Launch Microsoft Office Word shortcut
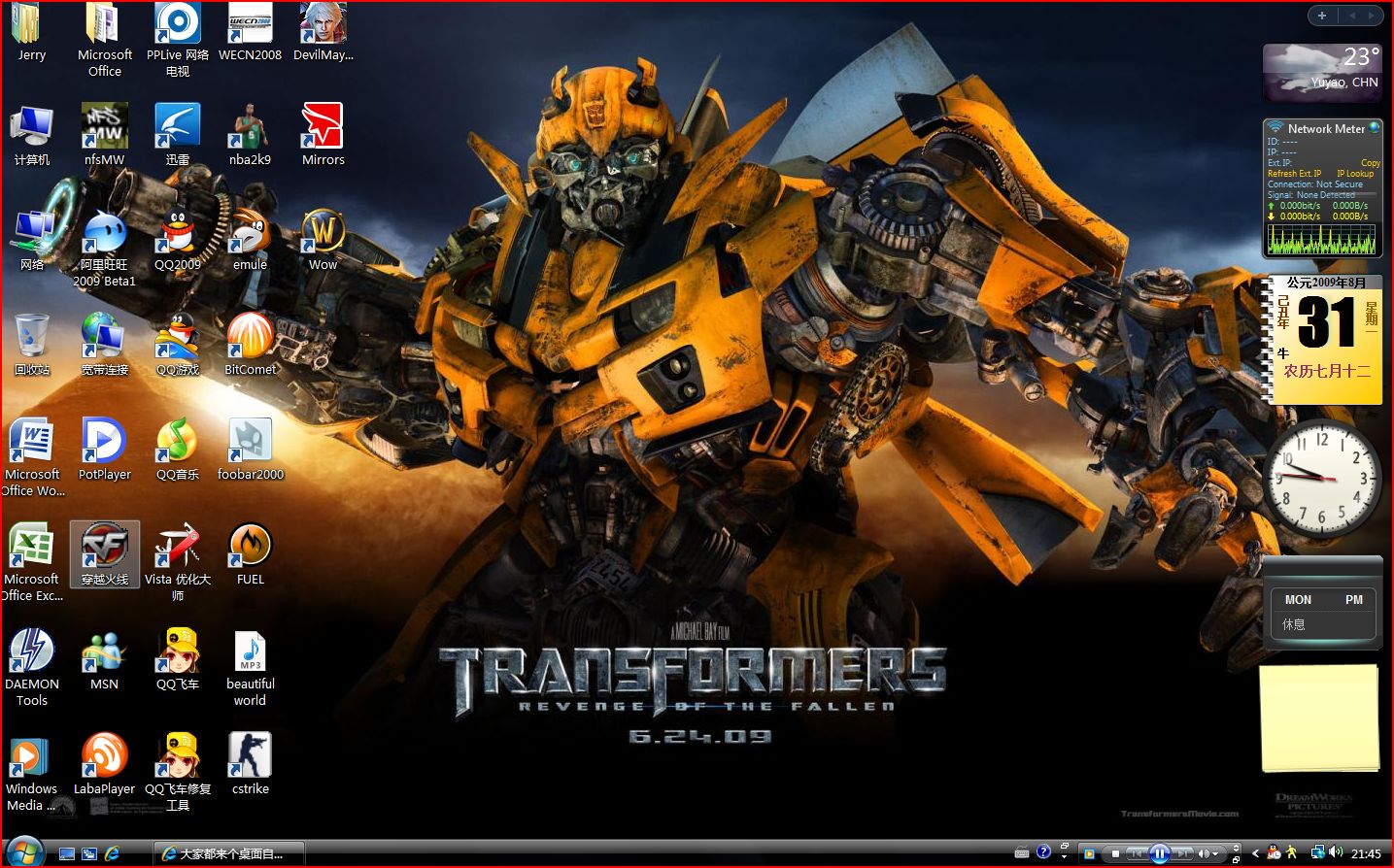 click(x=32, y=458)
